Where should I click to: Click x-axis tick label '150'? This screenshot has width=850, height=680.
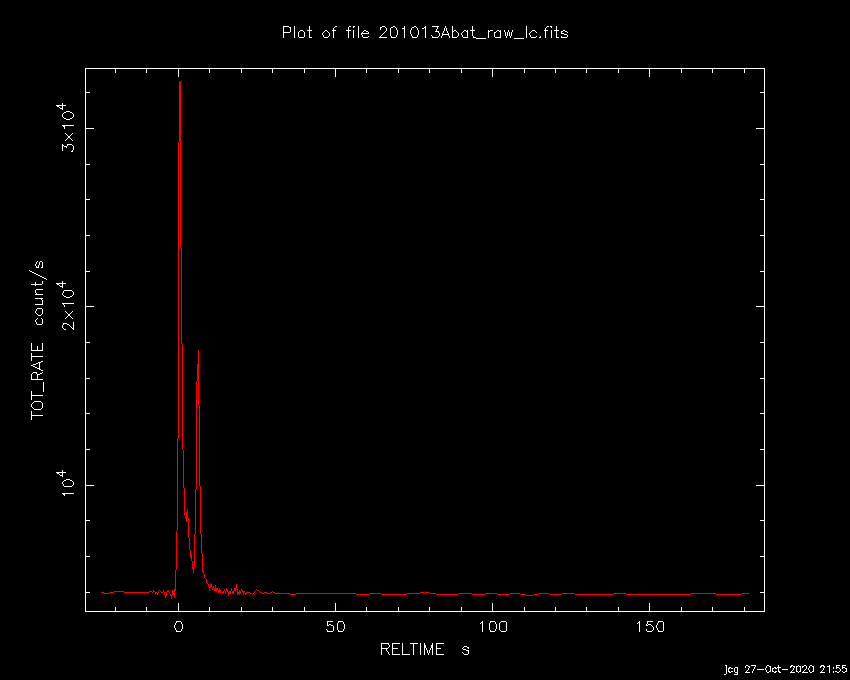tap(649, 627)
